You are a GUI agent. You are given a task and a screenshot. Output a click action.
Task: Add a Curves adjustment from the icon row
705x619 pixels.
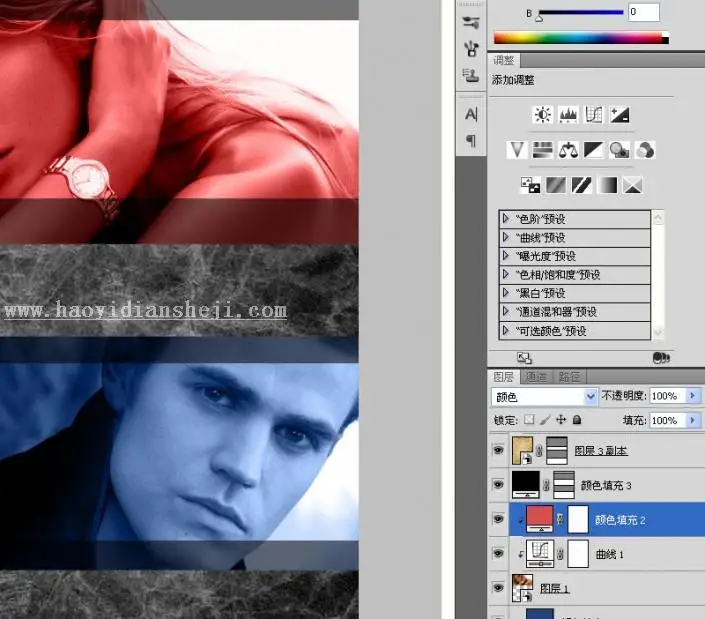[x=593, y=115]
